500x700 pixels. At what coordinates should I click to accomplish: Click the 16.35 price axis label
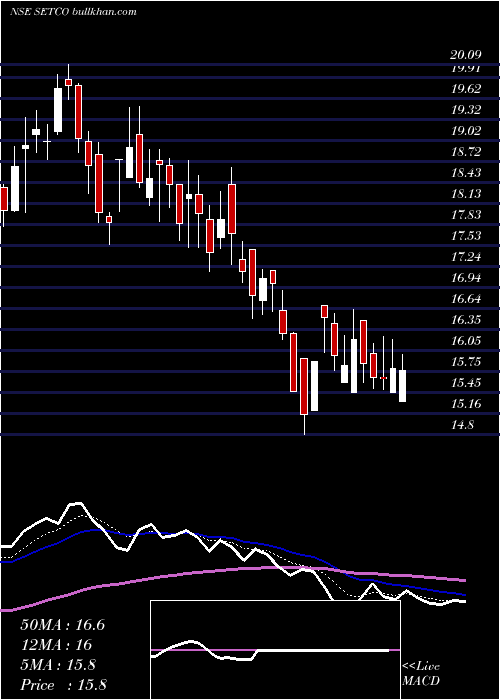click(467, 320)
